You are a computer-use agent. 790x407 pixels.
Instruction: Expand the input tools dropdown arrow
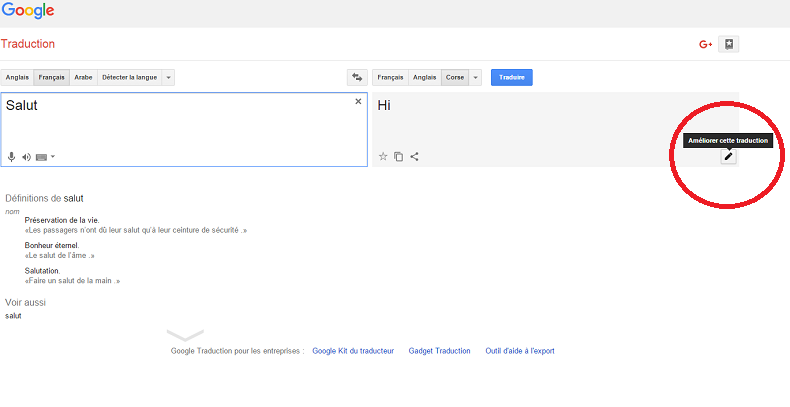pos(53,157)
